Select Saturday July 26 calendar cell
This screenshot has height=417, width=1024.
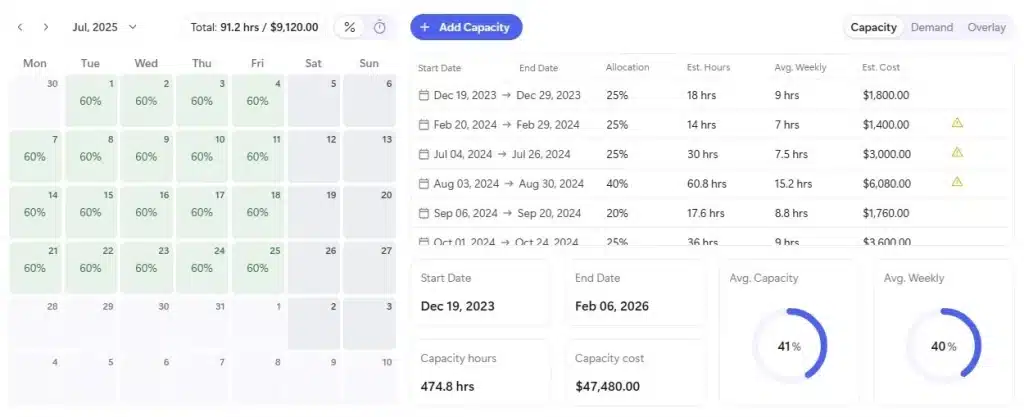(x=314, y=268)
